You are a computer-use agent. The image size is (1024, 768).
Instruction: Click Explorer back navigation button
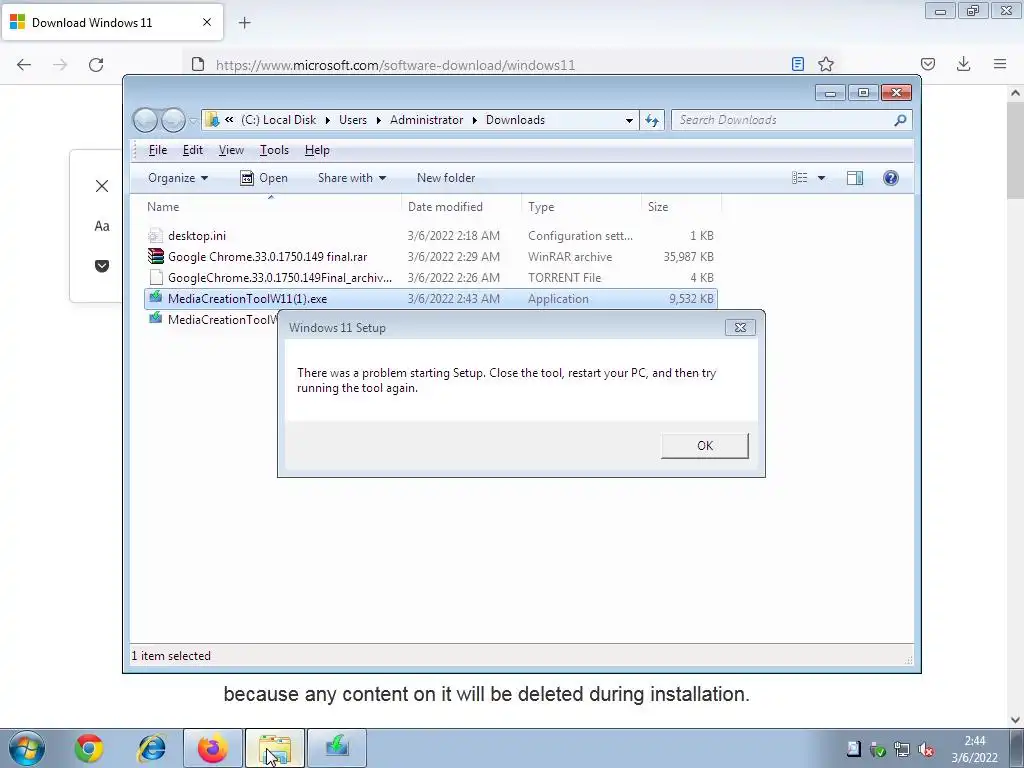point(145,120)
